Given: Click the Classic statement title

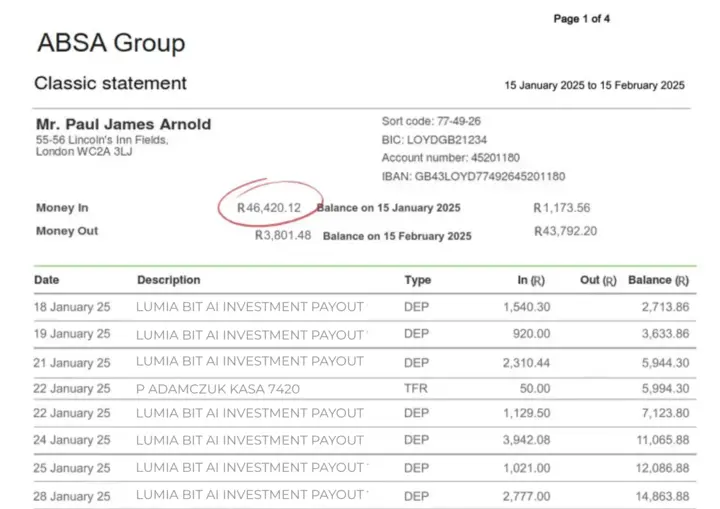Looking at the screenshot, I should 110,83.
